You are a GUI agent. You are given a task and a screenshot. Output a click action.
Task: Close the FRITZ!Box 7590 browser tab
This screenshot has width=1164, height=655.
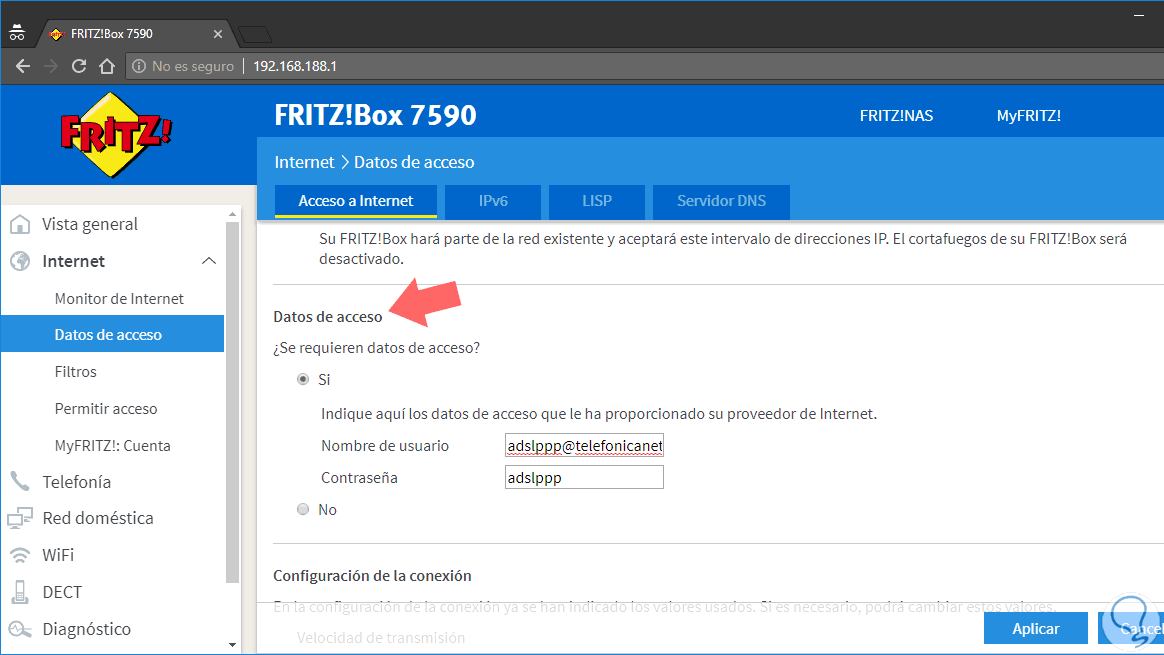[x=218, y=34]
